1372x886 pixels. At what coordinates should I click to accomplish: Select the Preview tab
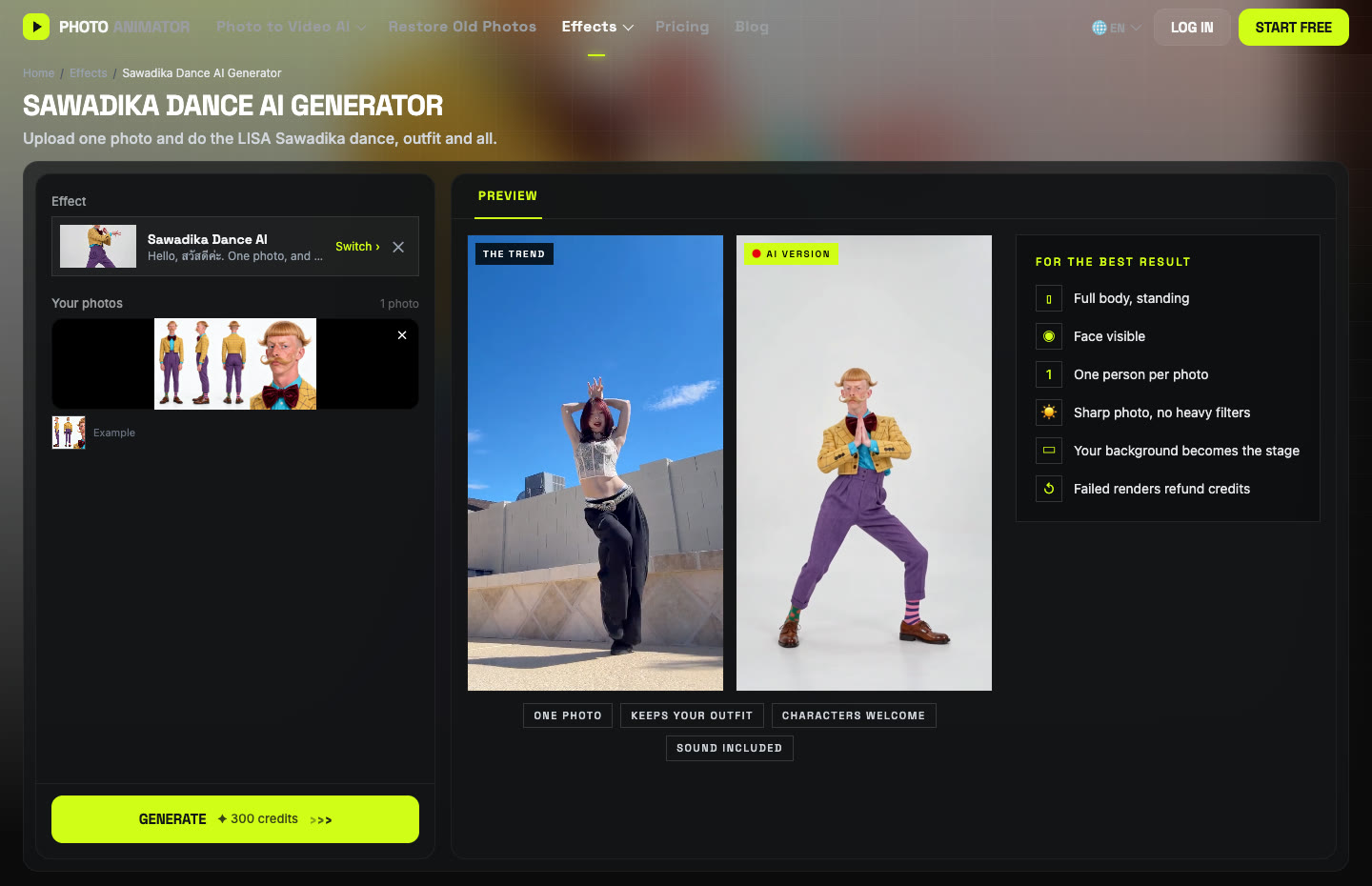click(x=508, y=196)
